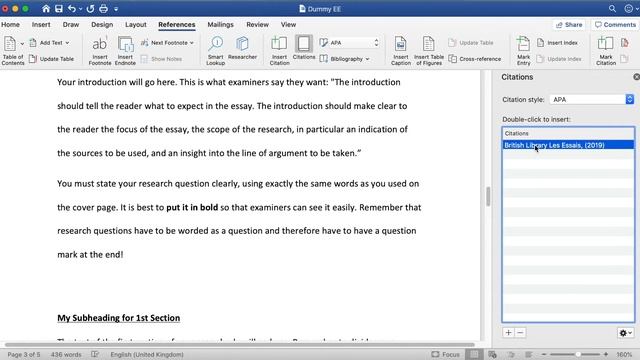The image size is (640, 360).
Task: Click the Show Notes button
Action: [162, 59]
